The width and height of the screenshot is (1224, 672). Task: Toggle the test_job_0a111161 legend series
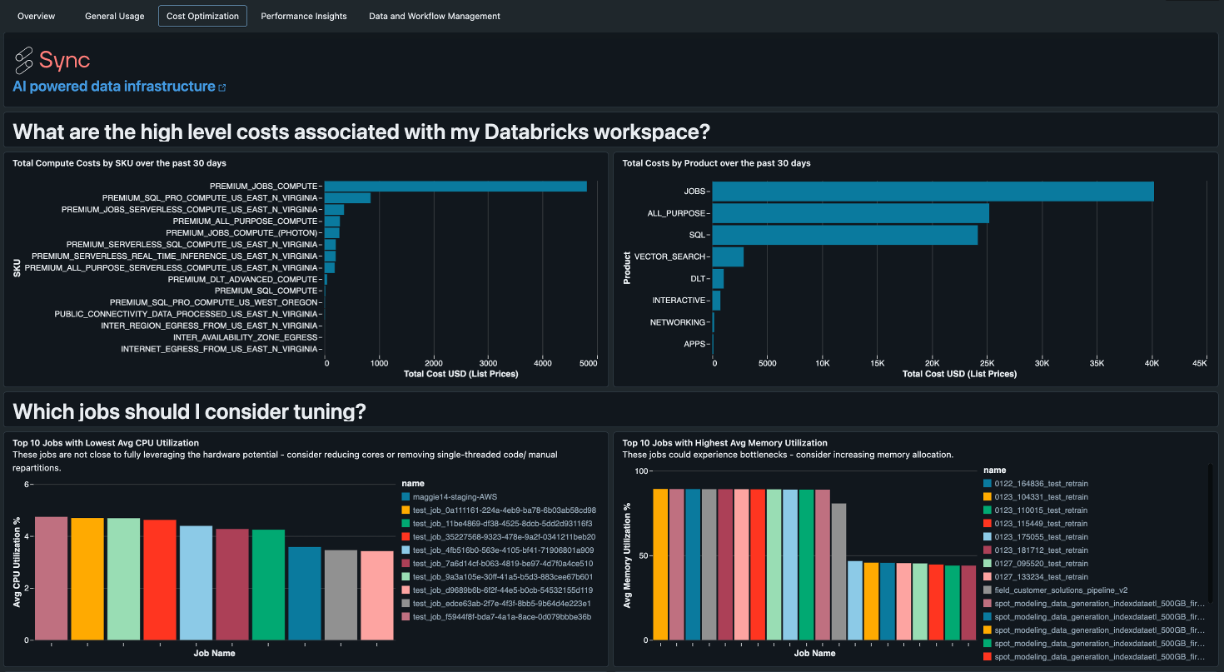click(x=497, y=510)
